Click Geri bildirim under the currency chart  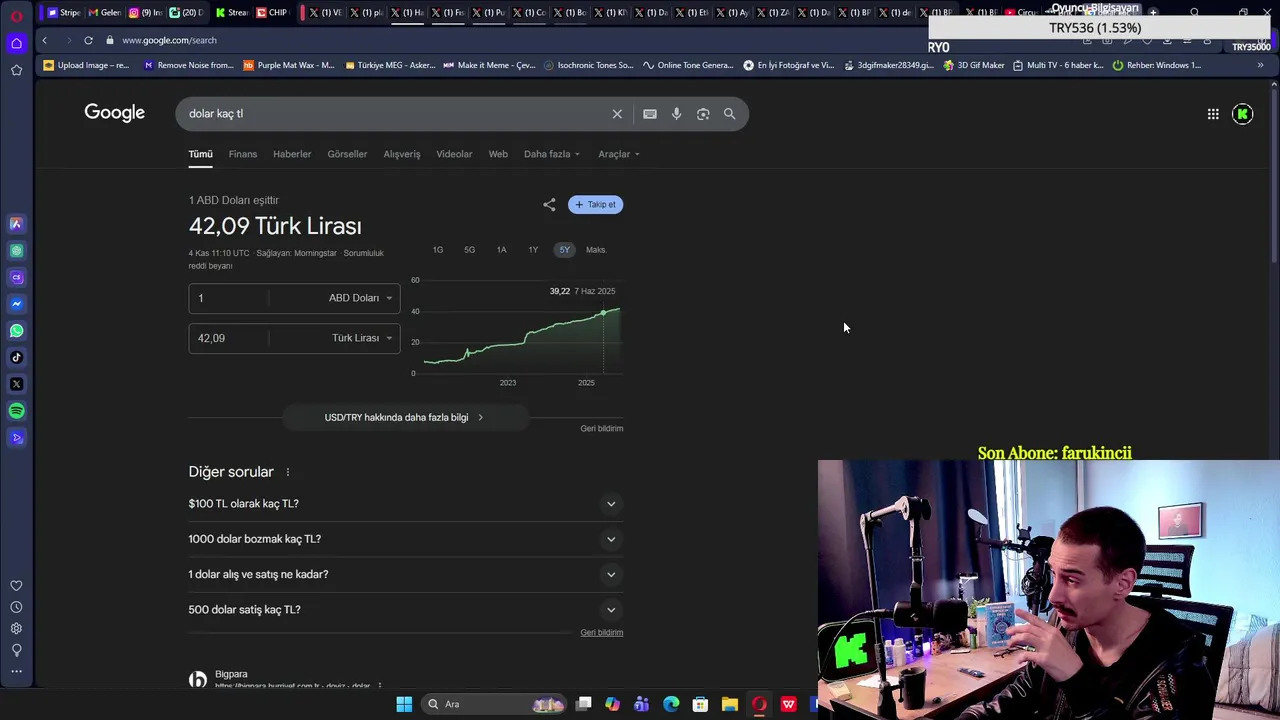tap(602, 428)
